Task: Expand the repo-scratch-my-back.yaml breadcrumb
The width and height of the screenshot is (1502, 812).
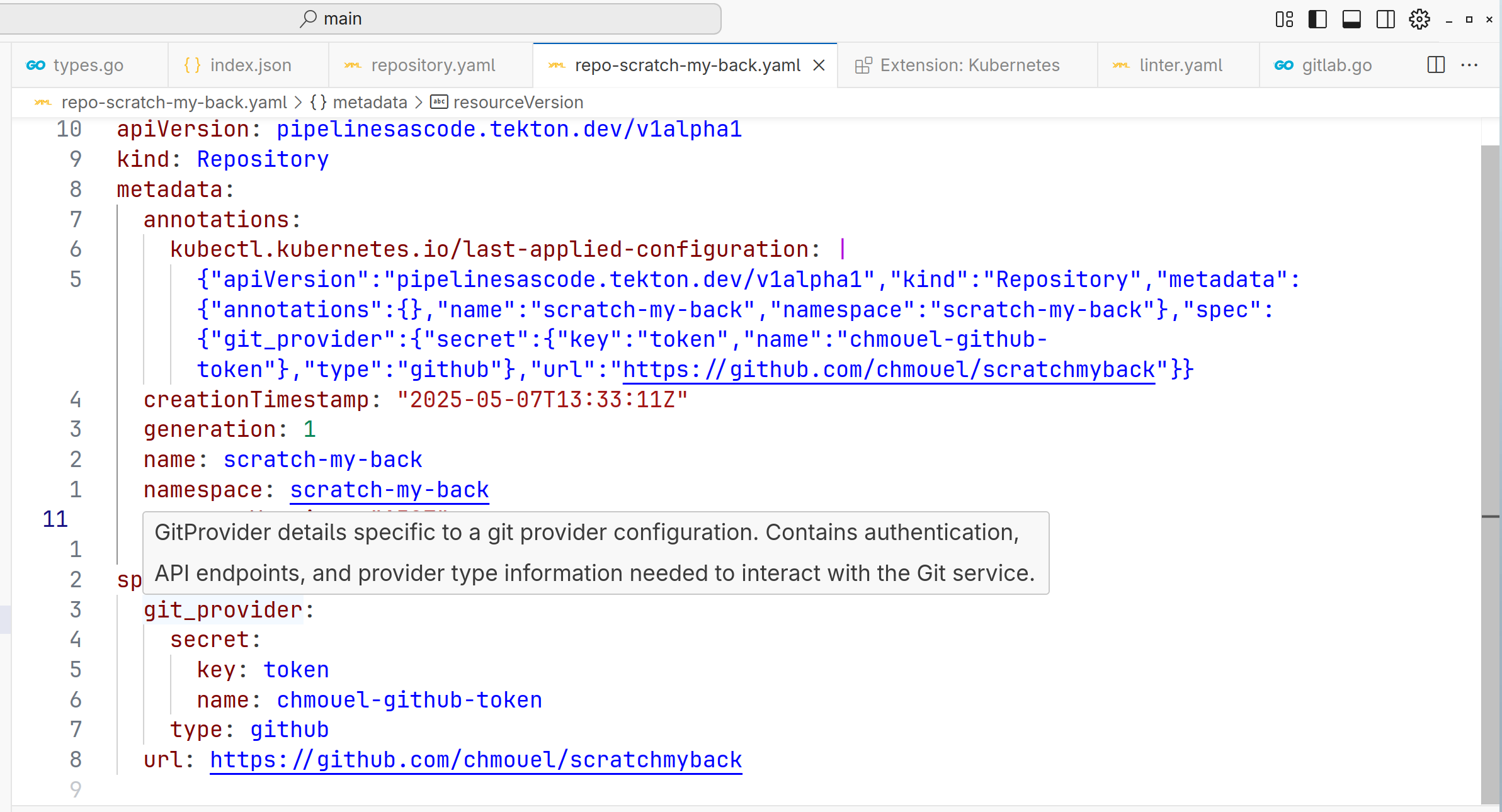Action: (x=173, y=102)
